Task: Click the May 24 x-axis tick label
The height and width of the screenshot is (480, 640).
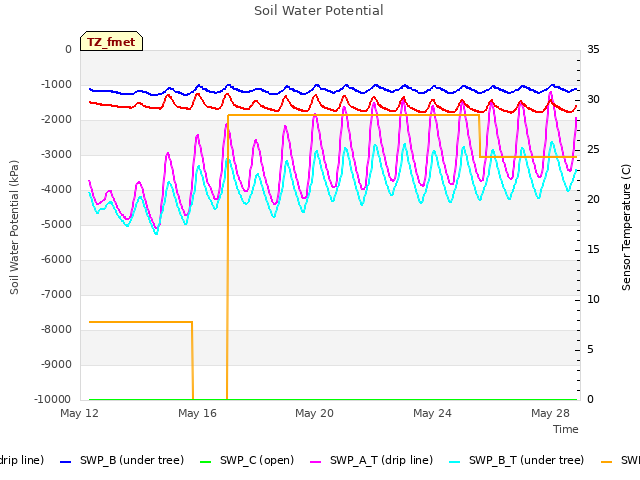Action: (x=432, y=413)
